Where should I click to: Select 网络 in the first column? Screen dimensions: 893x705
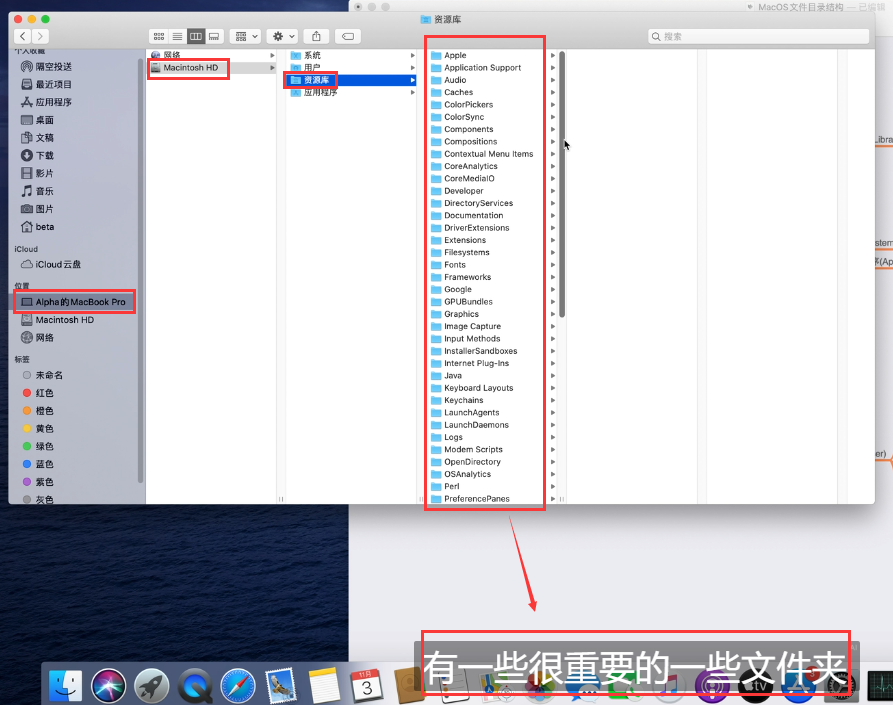point(212,55)
